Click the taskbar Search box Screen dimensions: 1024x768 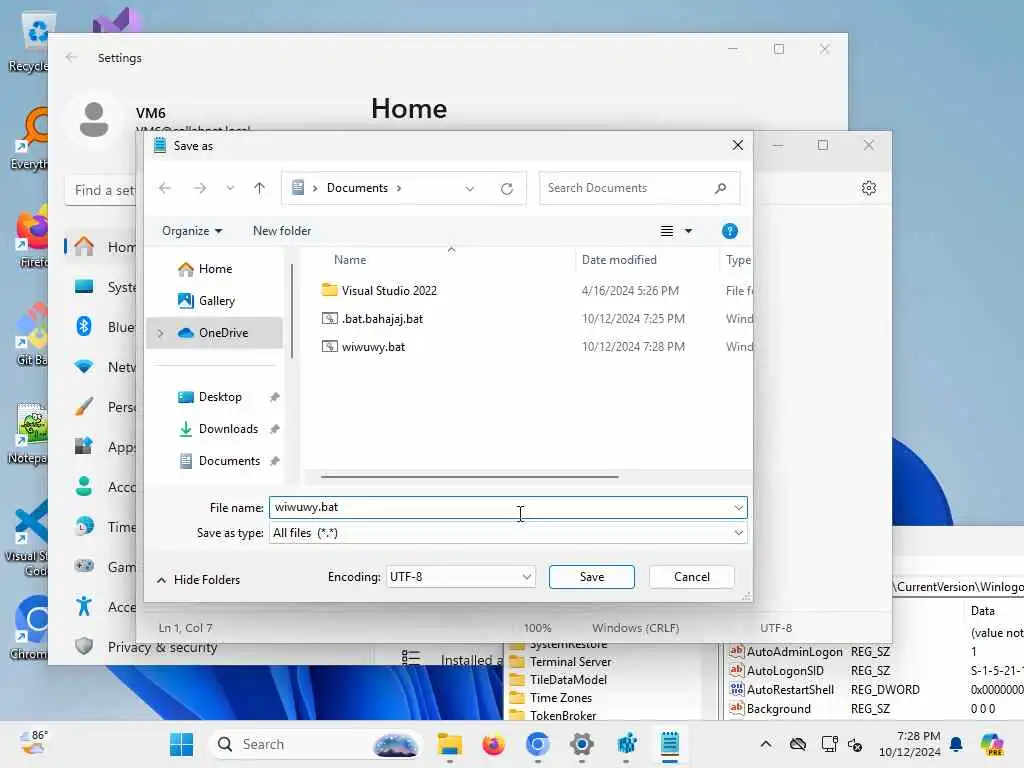click(x=316, y=744)
